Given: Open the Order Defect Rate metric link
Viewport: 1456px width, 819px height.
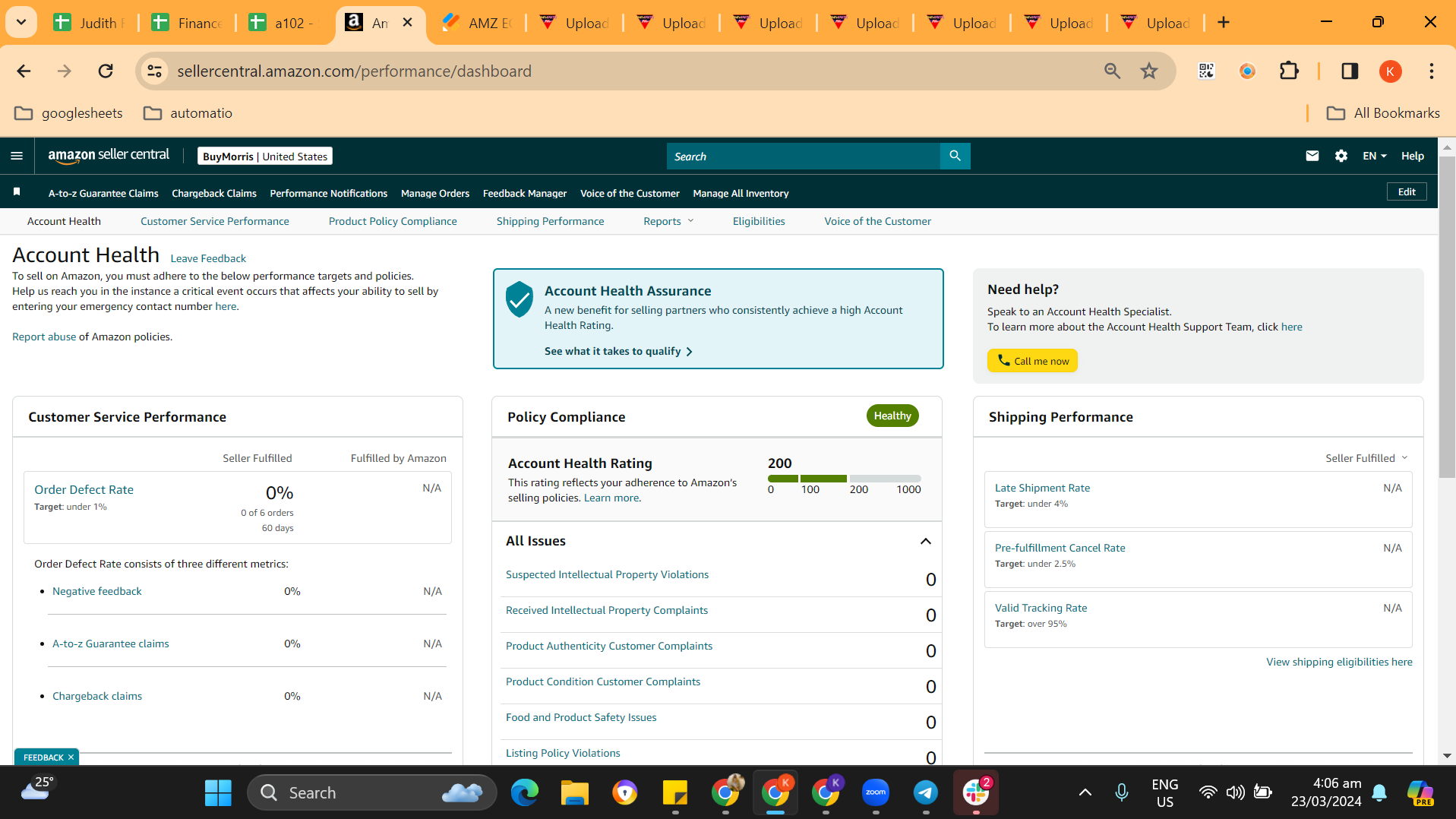Looking at the screenshot, I should click(84, 490).
